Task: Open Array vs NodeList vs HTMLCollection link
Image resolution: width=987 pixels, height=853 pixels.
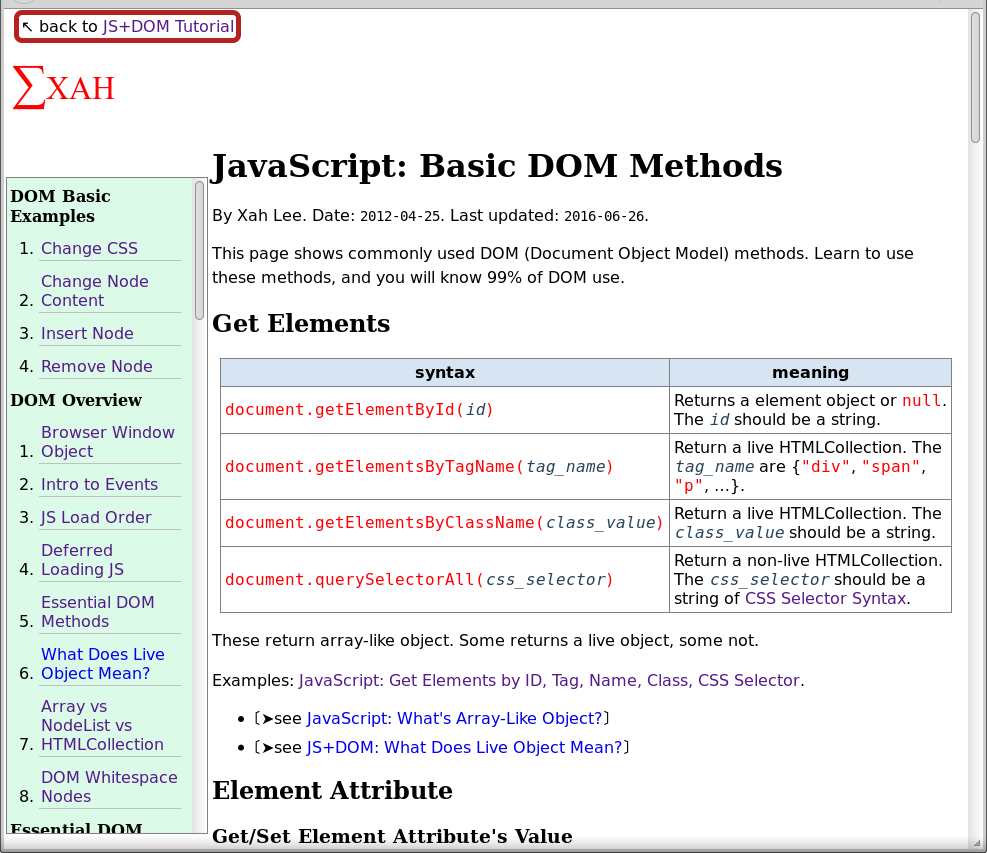Action: click(103, 725)
